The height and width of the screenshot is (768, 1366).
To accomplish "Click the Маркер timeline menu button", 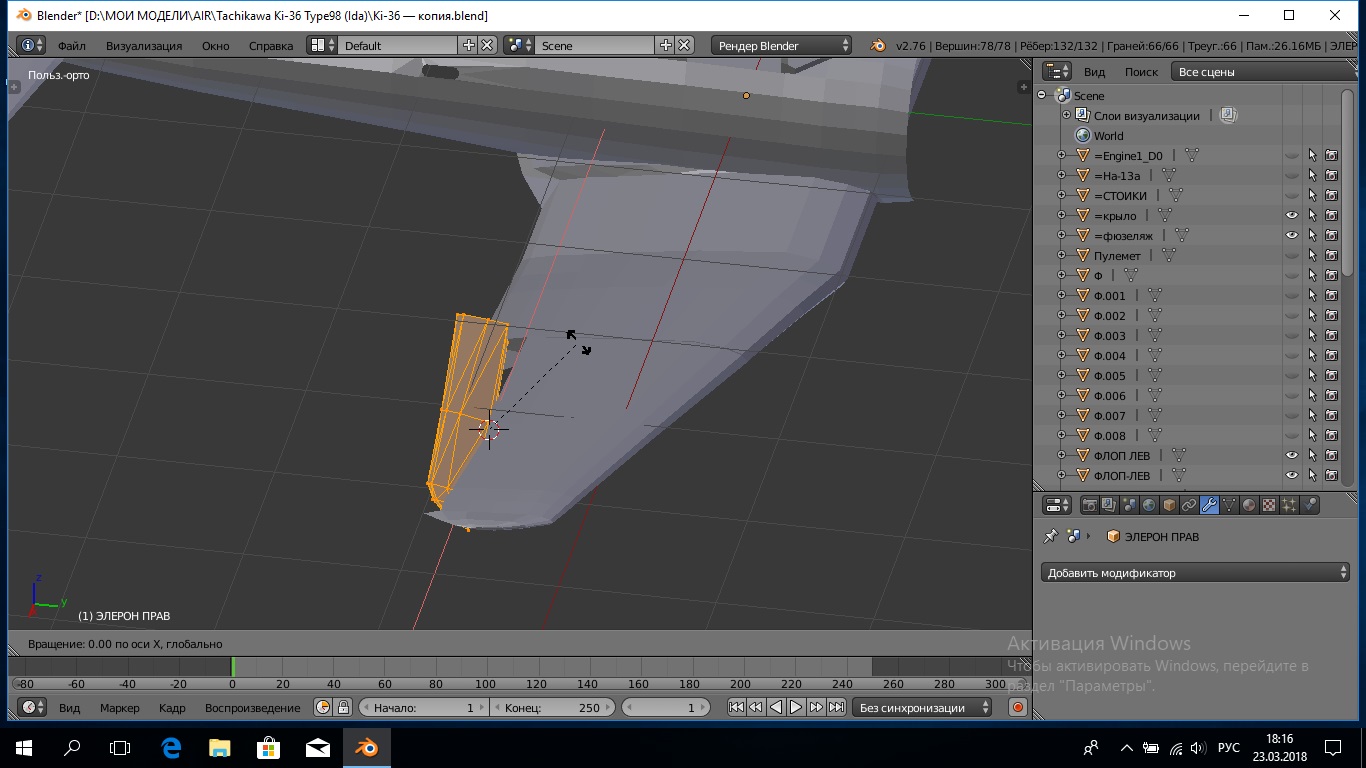I will pos(120,707).
